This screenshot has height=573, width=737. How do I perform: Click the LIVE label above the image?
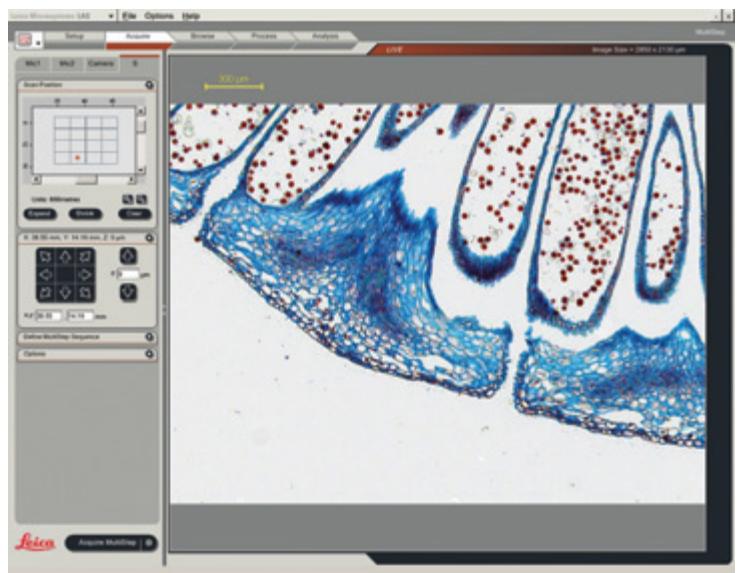tap(394, 49)
